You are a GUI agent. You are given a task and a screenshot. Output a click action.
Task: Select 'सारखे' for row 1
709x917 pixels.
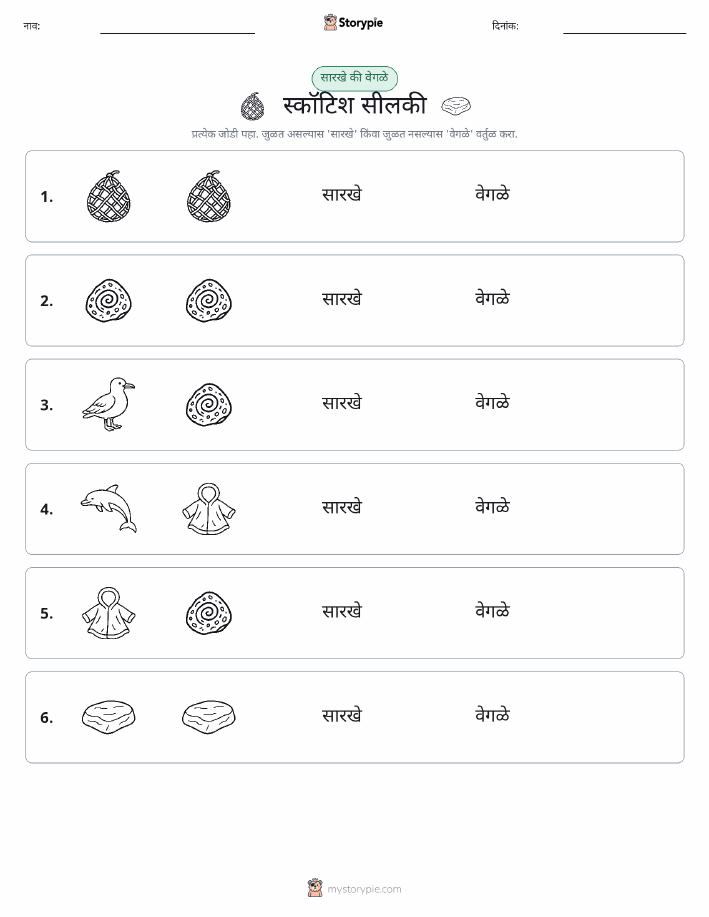tap(342, 194)
